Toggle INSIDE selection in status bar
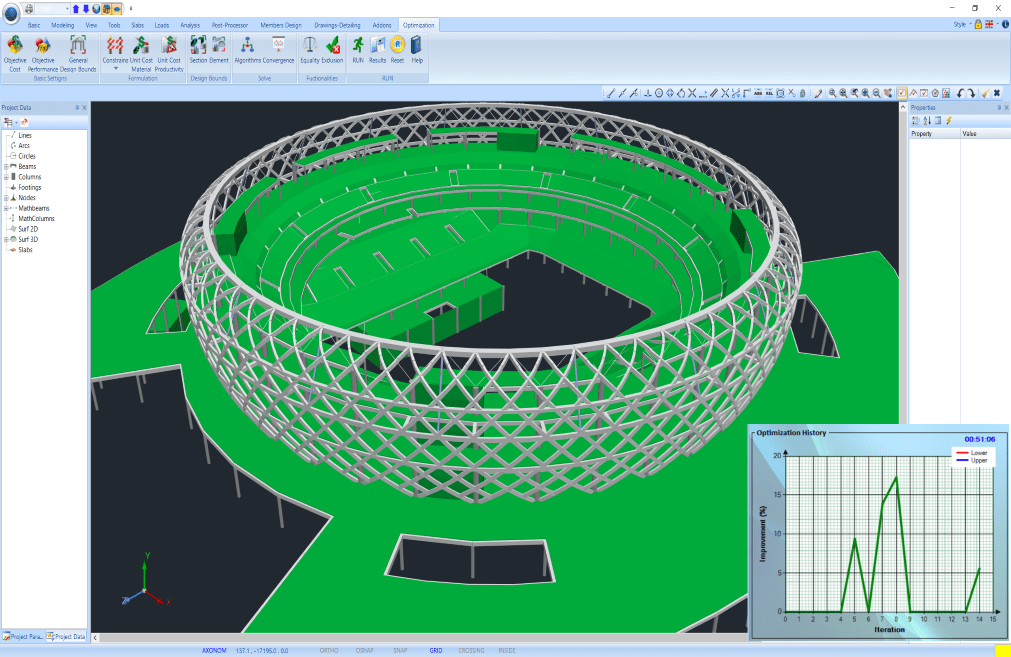This screenshot has height=657, width=1011. [x=507, y=651]
